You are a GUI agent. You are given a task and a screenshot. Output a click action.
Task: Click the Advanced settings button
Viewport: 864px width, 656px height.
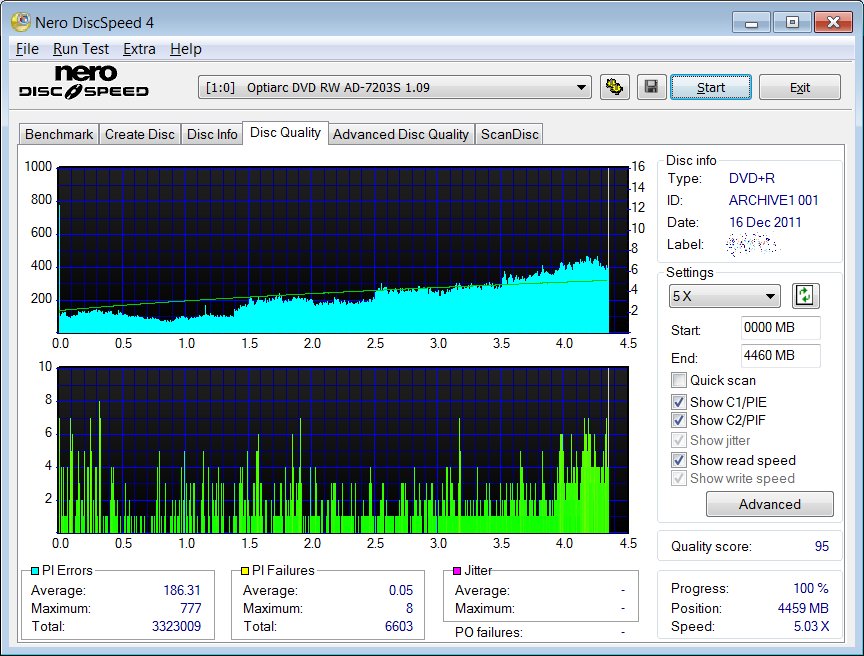pos(770,504)
